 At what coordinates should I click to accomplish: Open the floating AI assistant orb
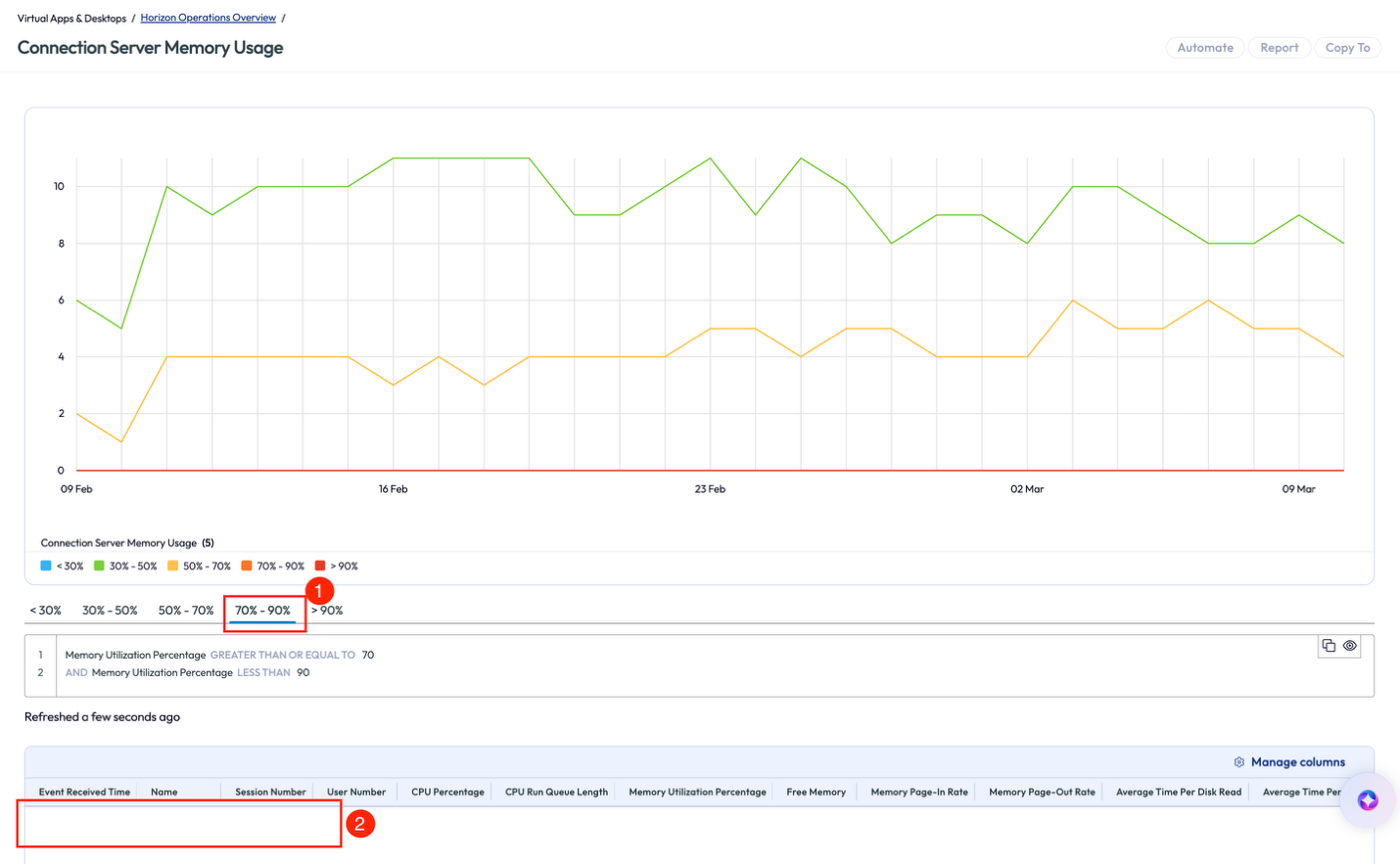click(x=1367, y=799)
